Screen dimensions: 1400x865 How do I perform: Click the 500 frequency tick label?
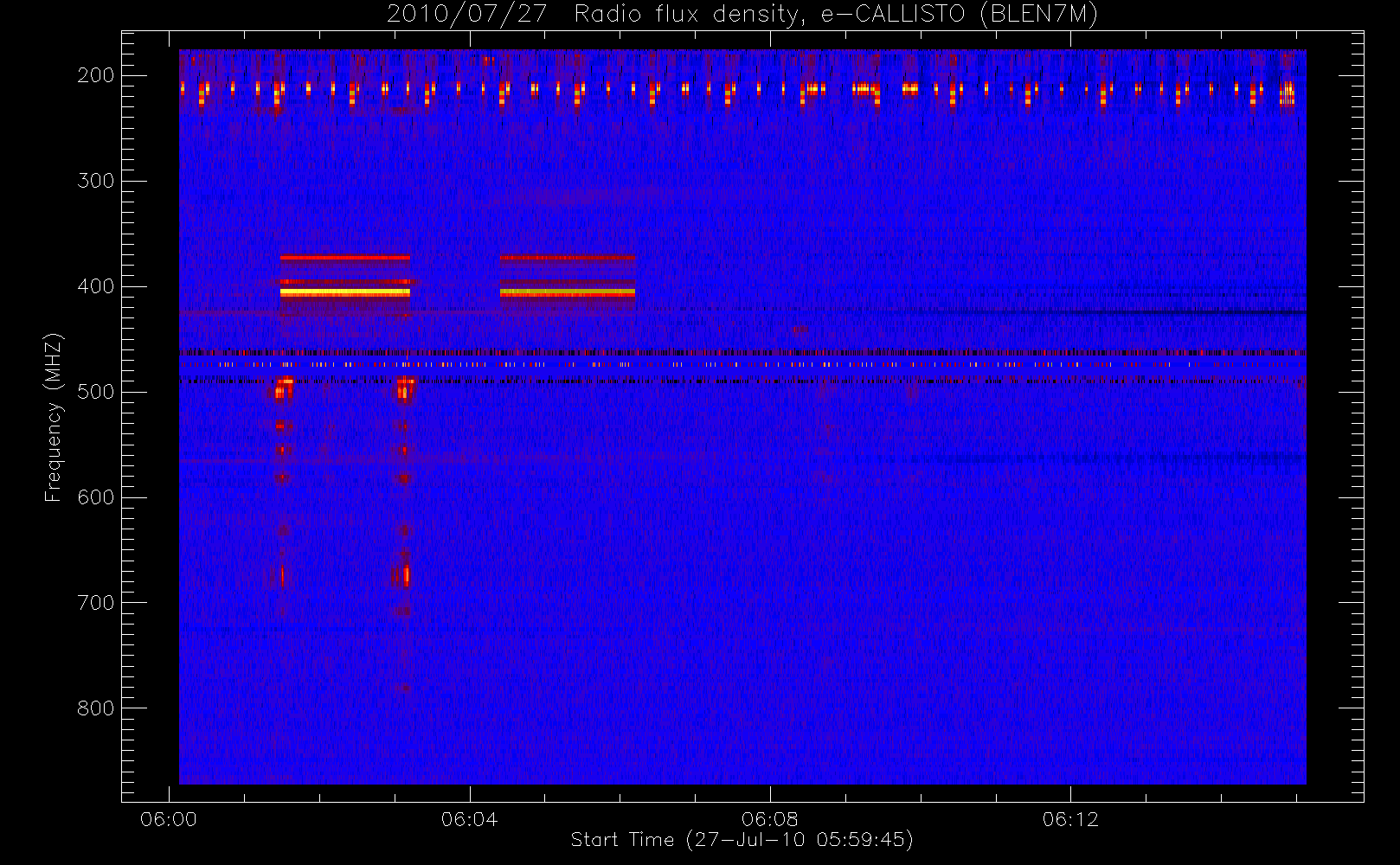click(x=95, y=392)
